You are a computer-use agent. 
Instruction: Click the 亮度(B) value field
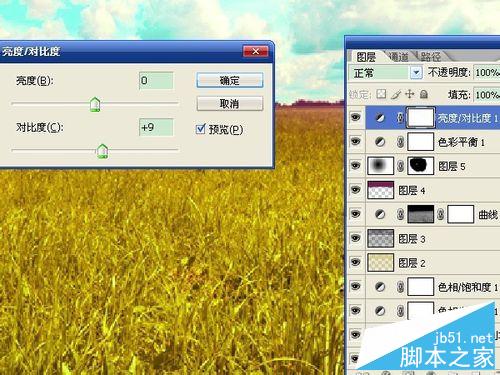(x=156, y=81)
